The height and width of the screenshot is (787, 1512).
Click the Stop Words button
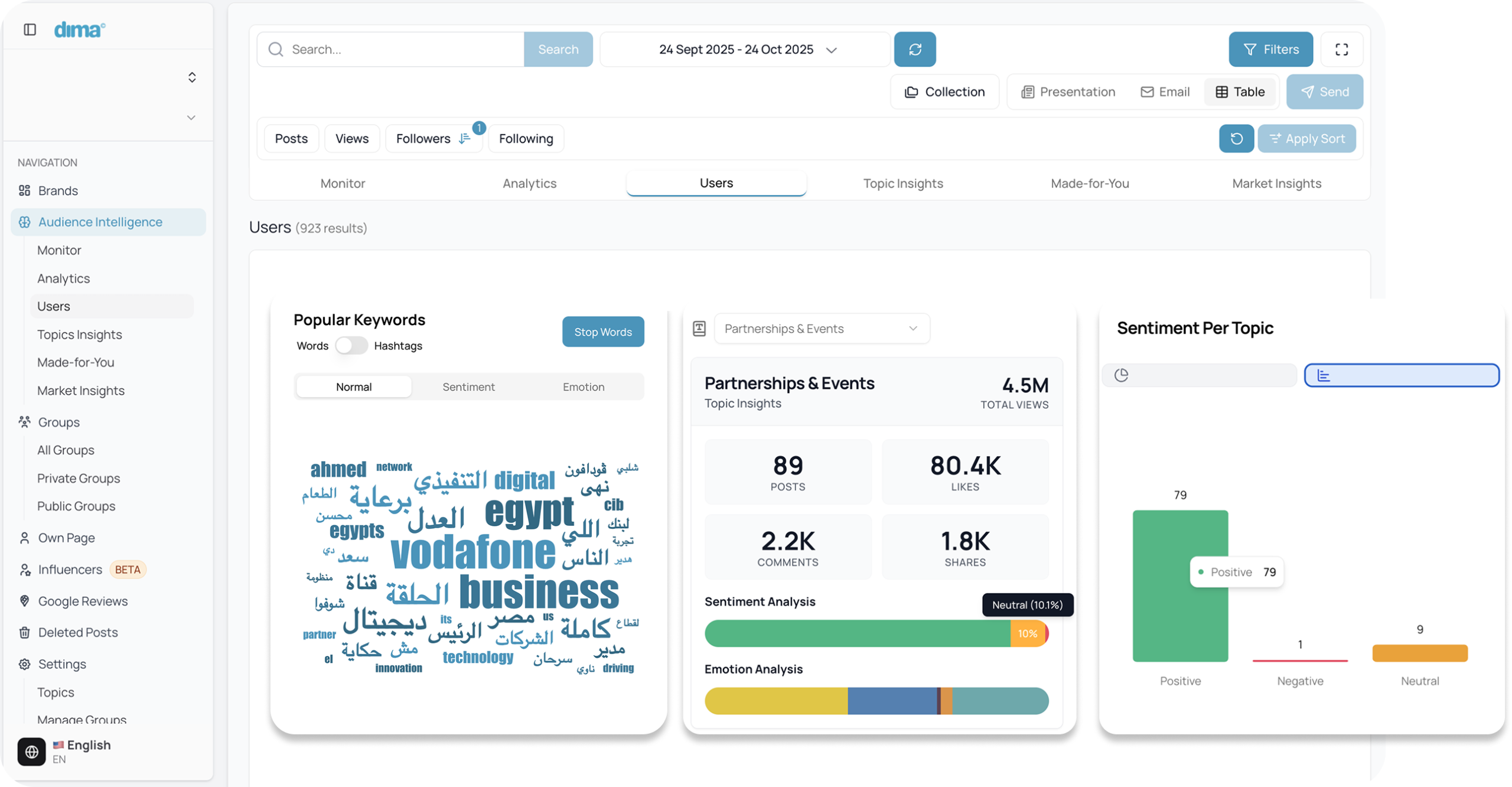(602, 332)
